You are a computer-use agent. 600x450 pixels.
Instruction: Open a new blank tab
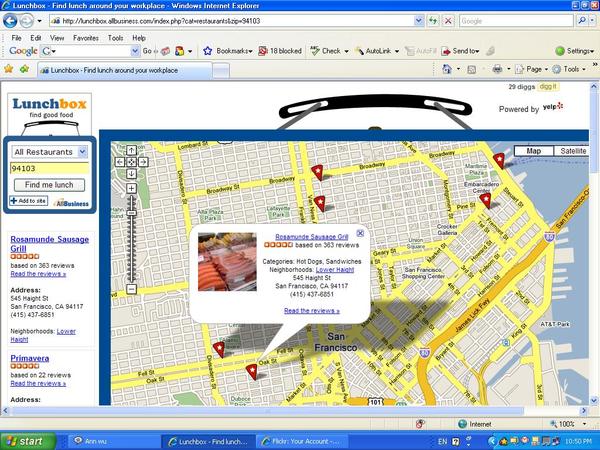point(221,71)
